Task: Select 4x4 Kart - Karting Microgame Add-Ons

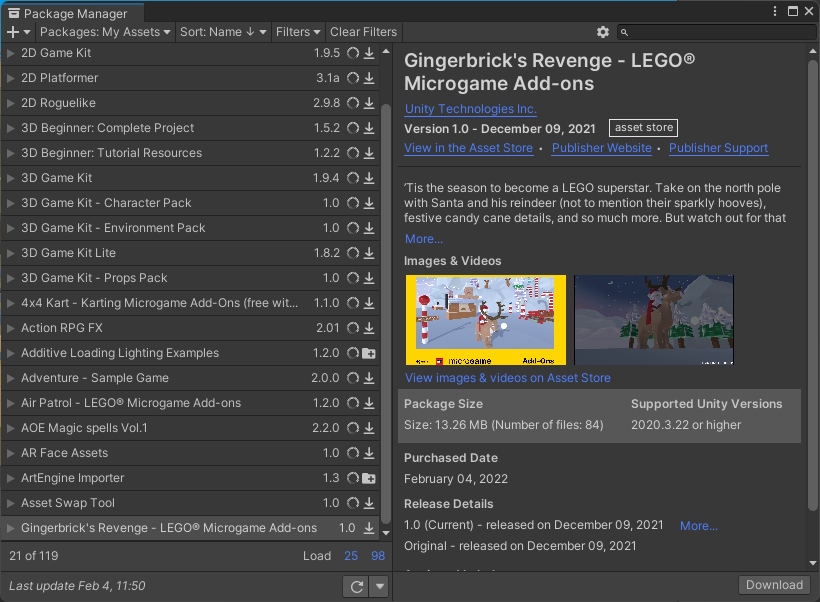Action: (190, 303)
